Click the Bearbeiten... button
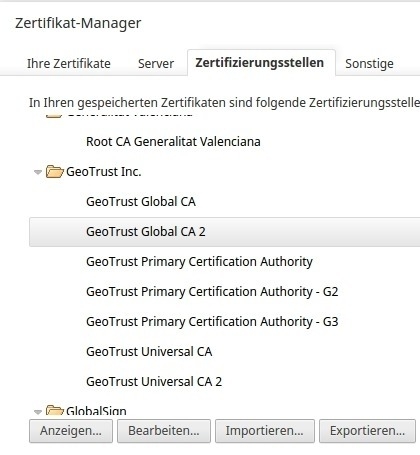 [164, 431]
